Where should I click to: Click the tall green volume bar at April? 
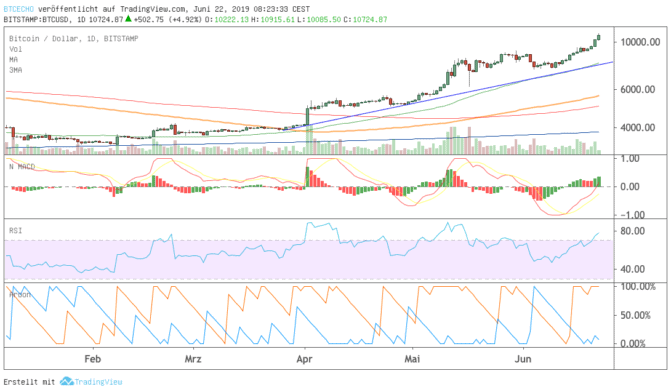pyautogui.click(x=309, y=140)
